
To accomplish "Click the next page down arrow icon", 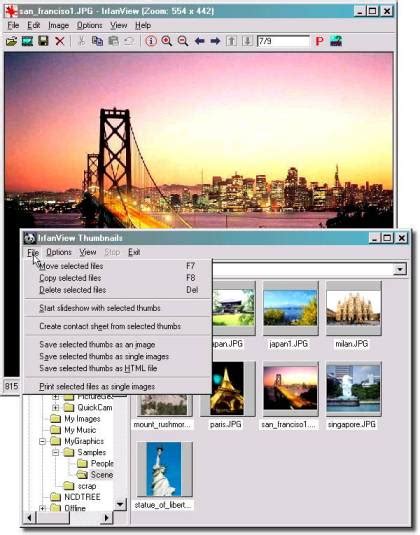I will pyautogui.click(x=247, y=42).
